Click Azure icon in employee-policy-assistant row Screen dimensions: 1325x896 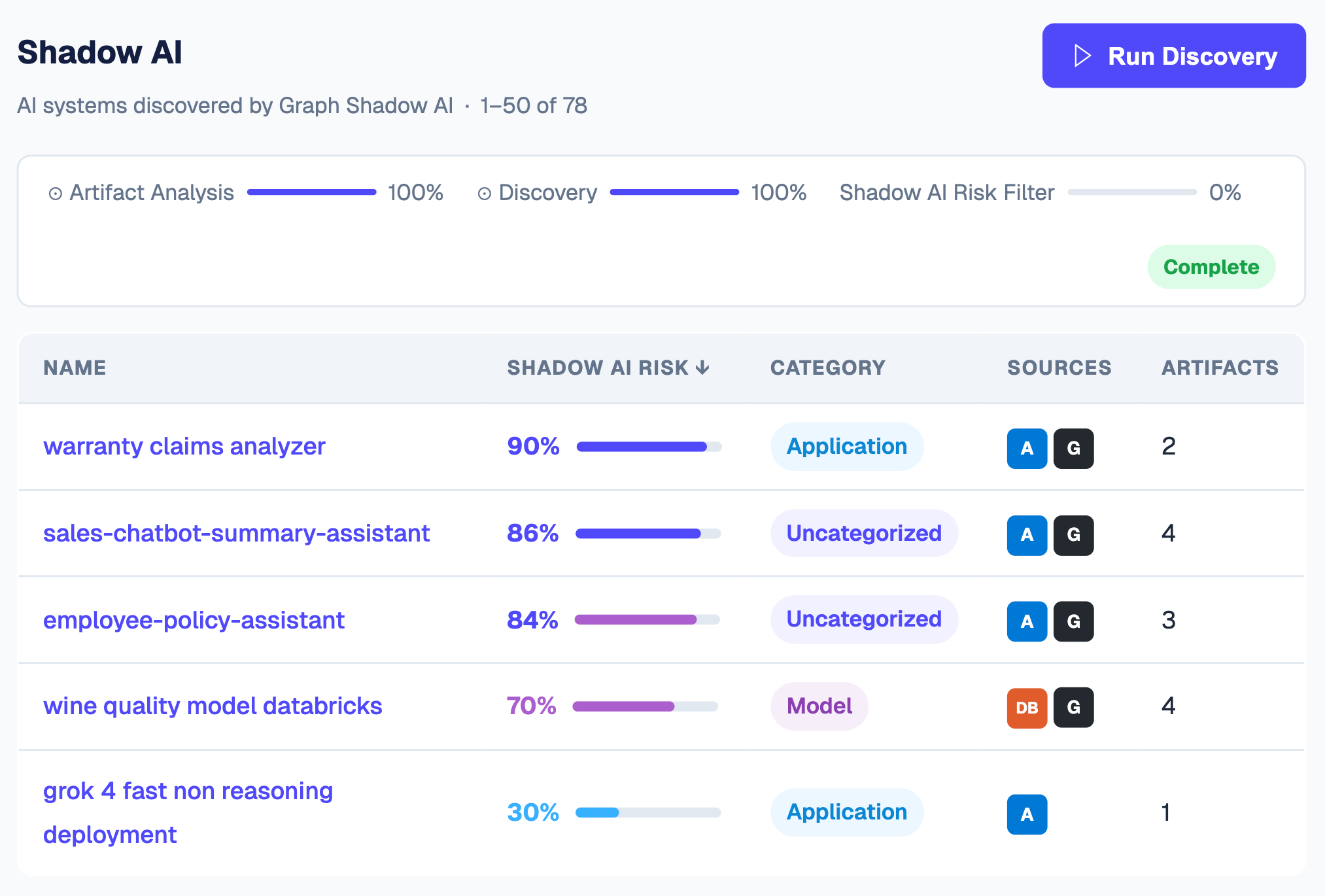pyautogui.click(x=1027, y=621)
